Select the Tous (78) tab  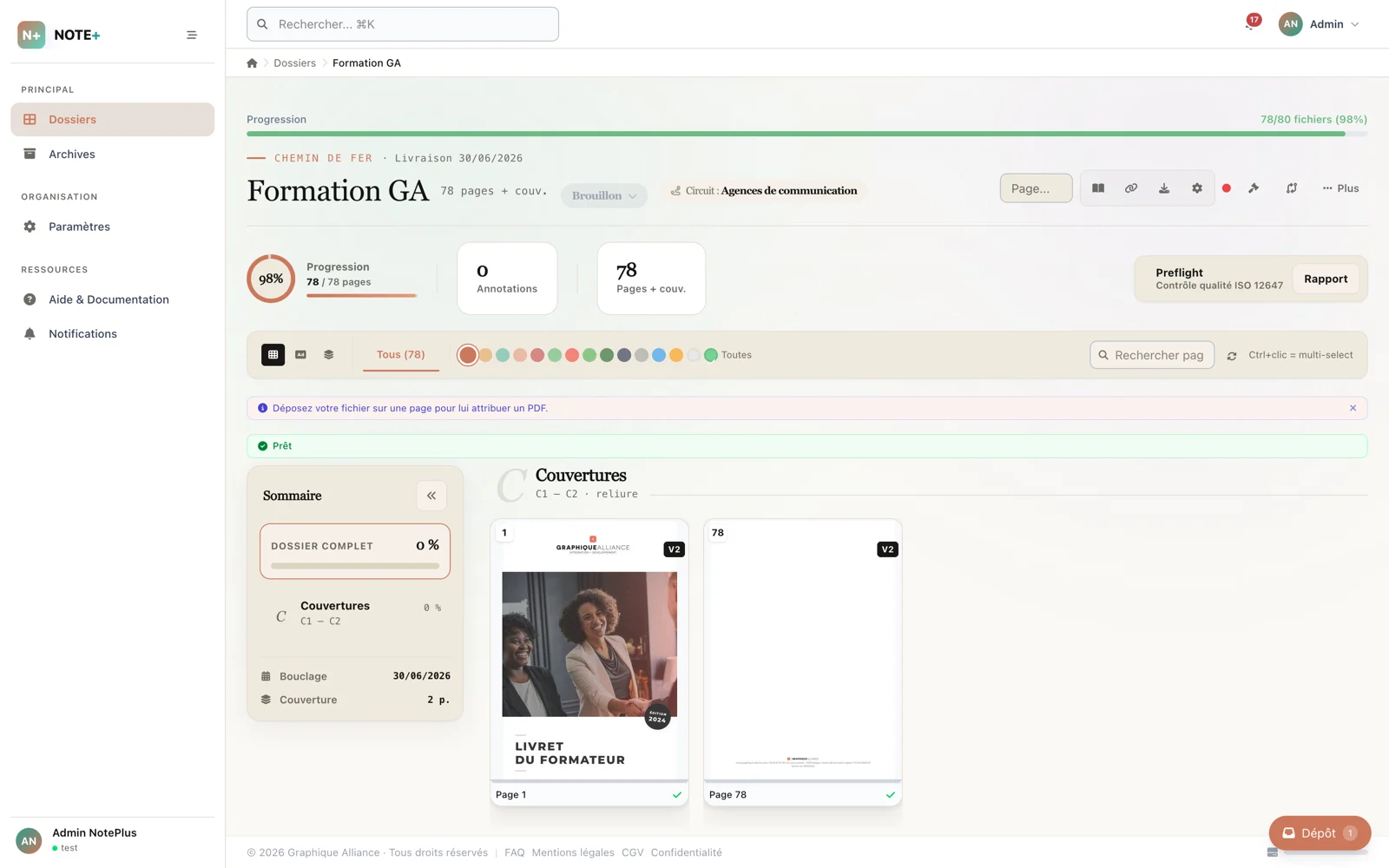(401, 355)
